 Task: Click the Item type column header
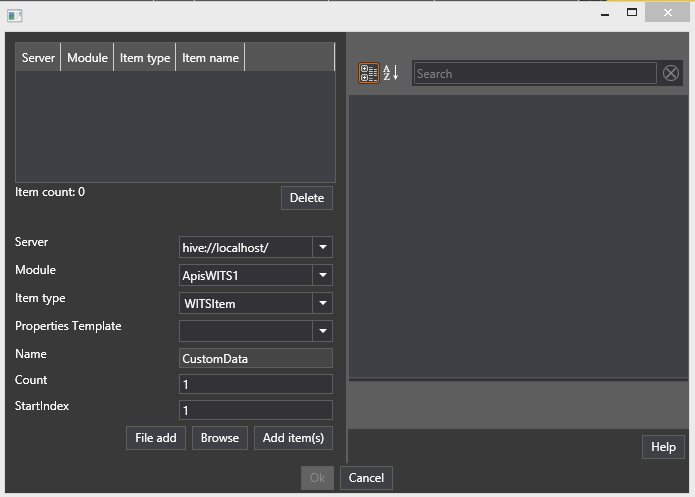click(145, 58)
